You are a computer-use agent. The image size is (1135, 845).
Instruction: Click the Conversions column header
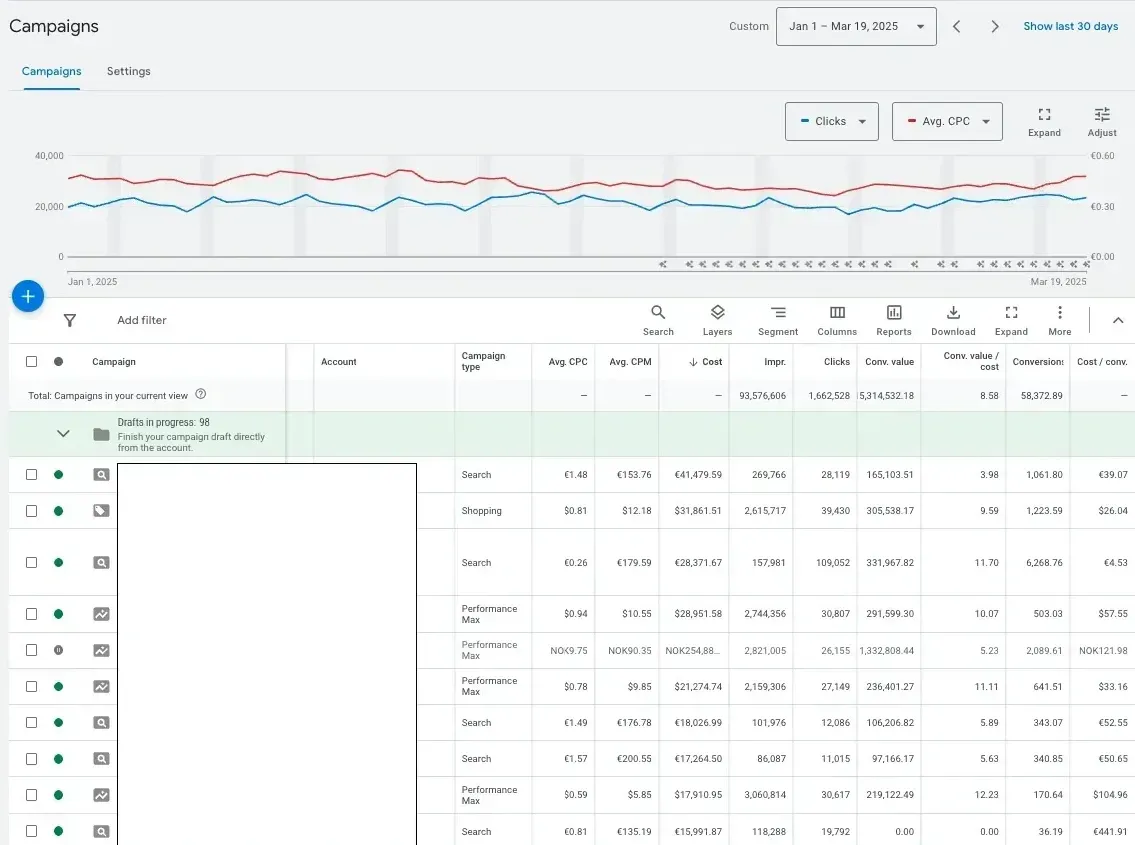coord(1038,361)
